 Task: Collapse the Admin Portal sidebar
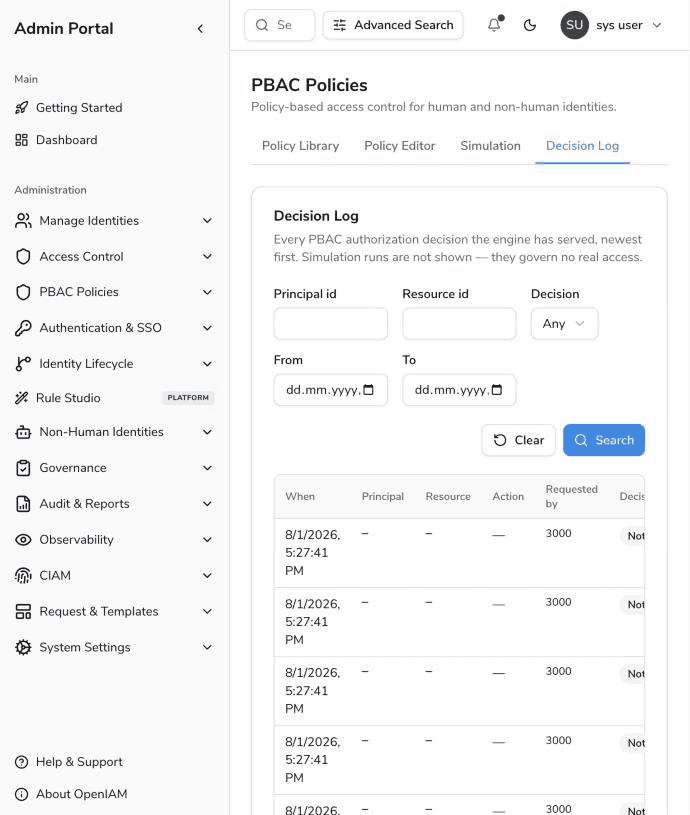(200, 29)
